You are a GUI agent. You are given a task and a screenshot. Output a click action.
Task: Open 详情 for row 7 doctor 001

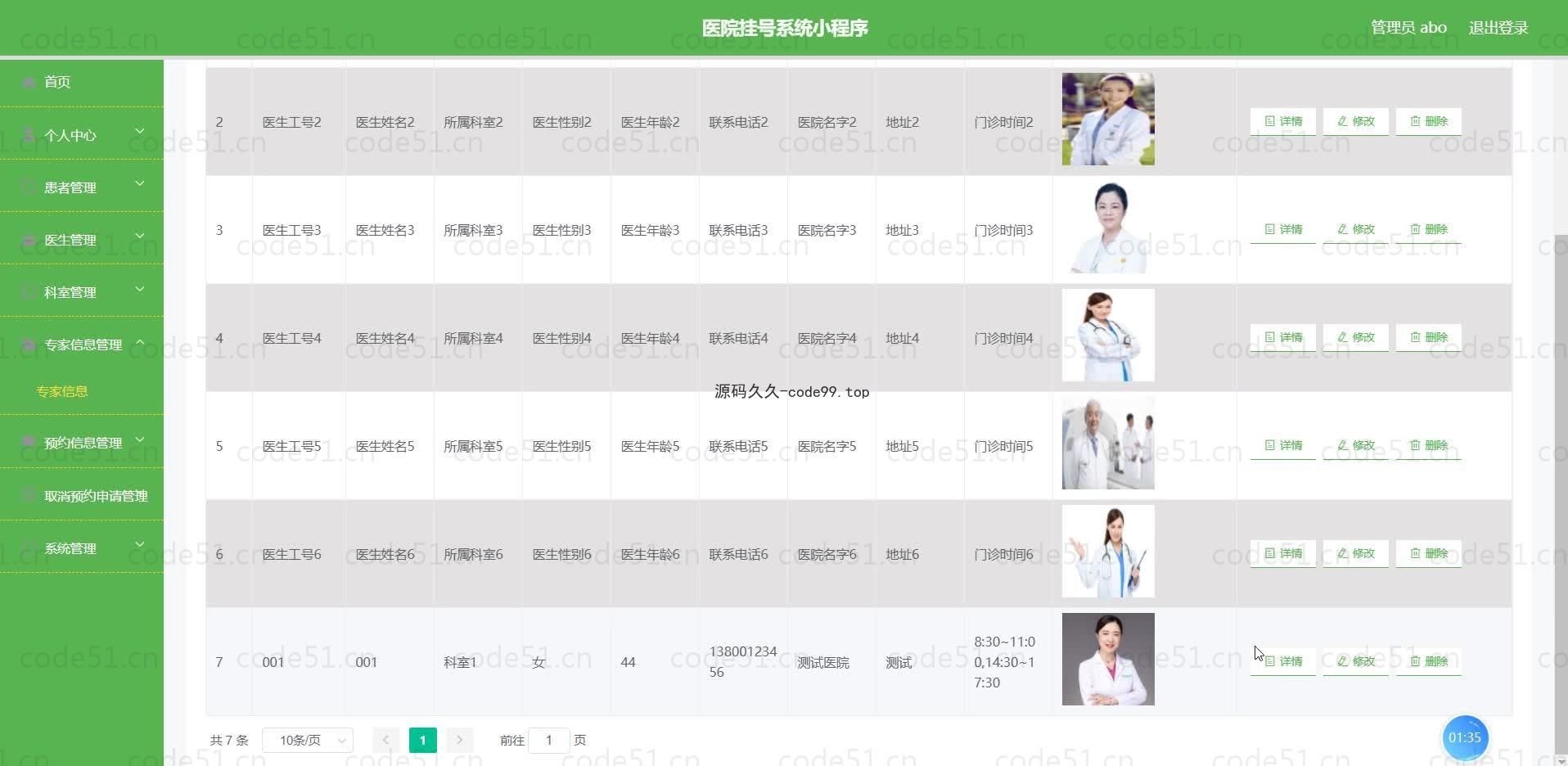point(1282,661)
